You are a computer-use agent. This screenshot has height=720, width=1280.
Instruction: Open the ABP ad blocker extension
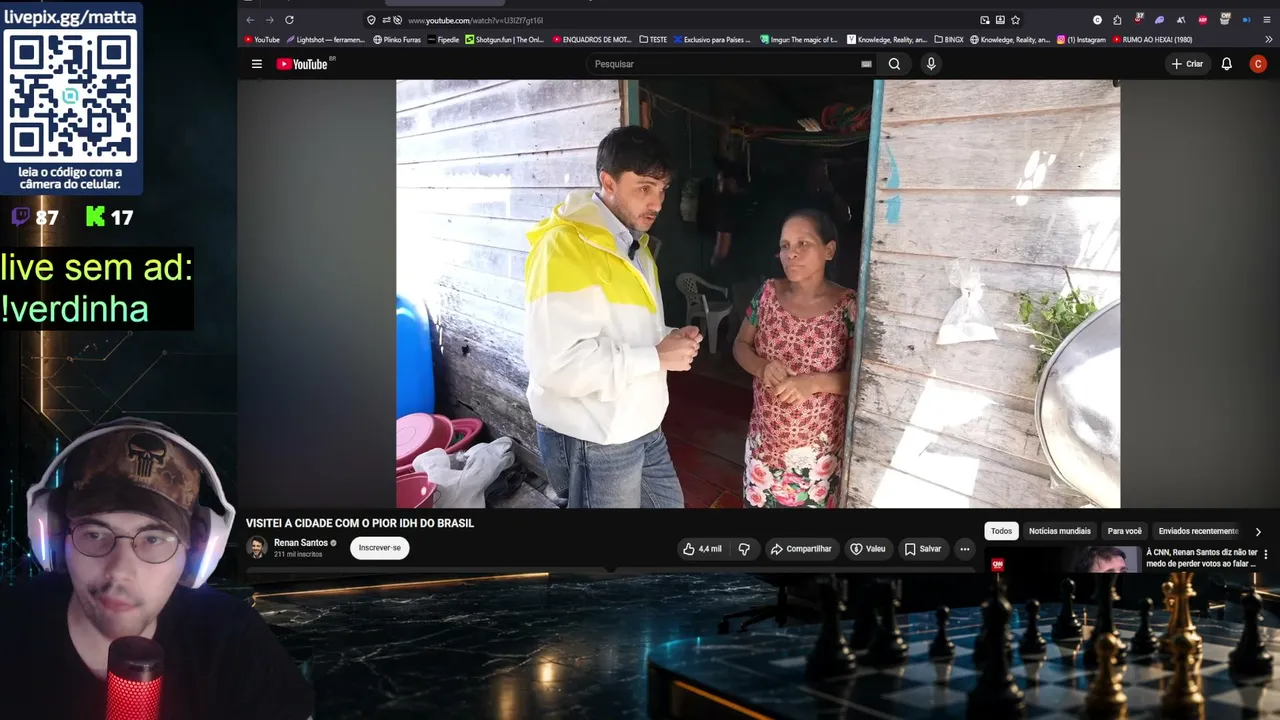pyautogui.click(x=1203, y=20)
